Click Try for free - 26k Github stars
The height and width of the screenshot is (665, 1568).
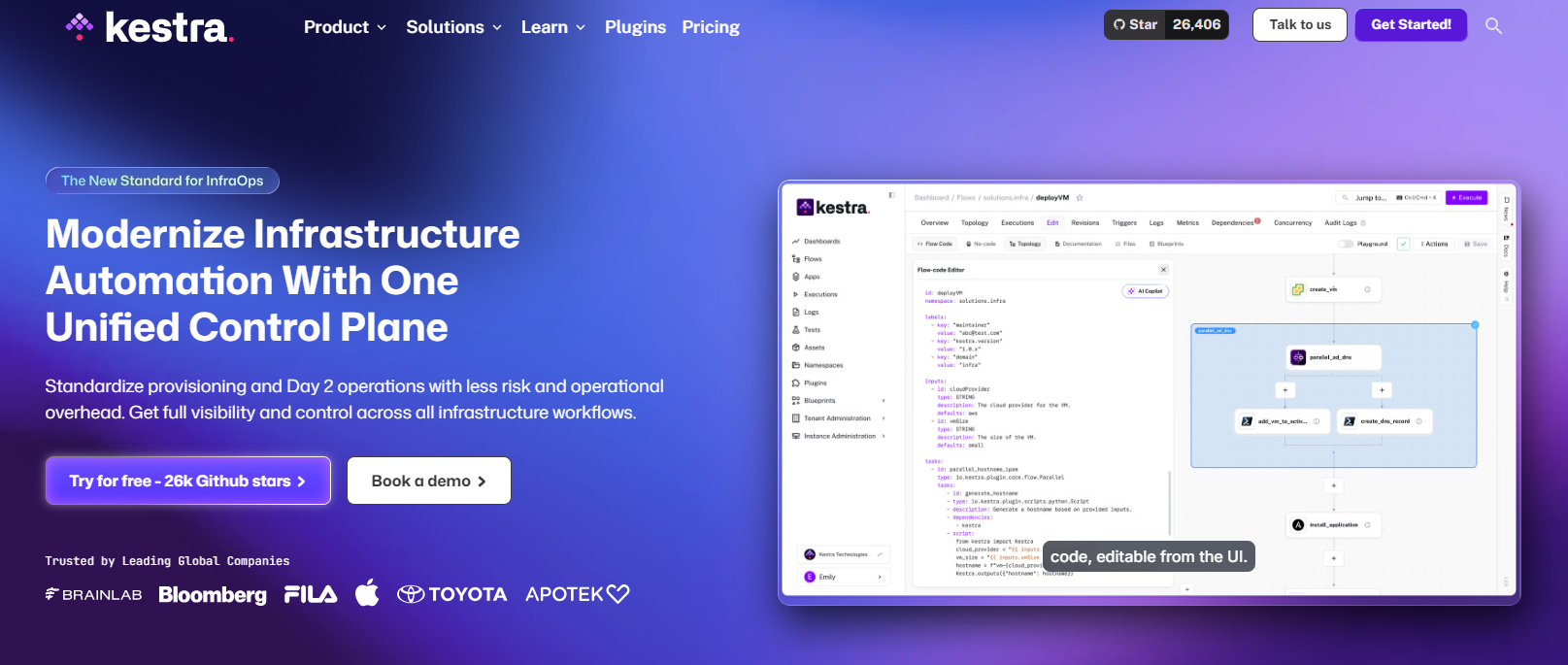[188, 481]
